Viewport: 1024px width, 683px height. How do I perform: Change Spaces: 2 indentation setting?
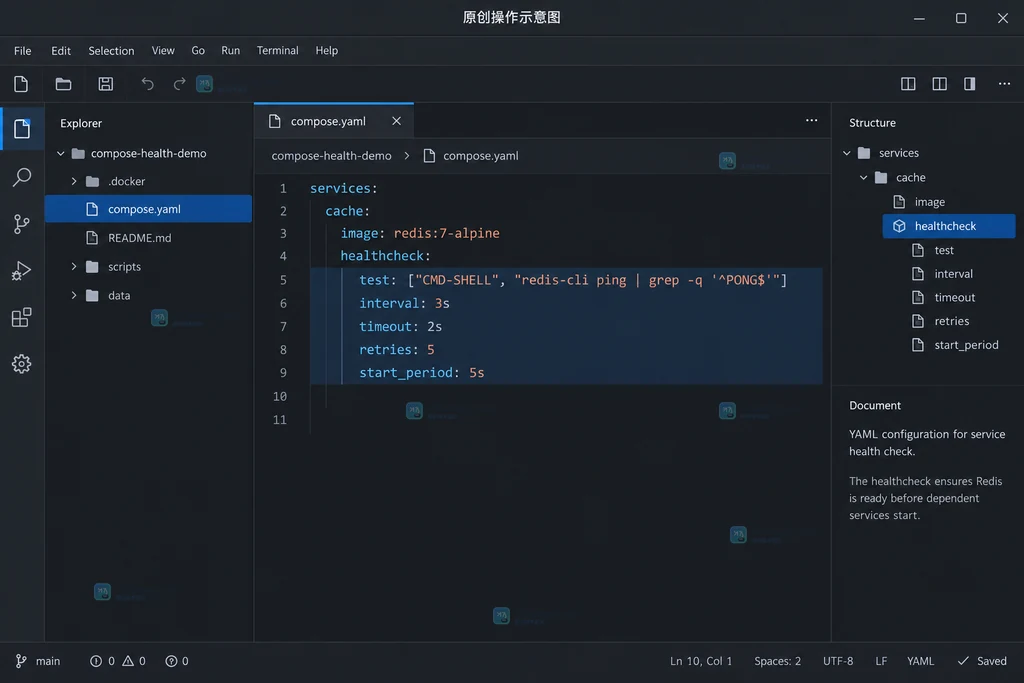point(777,661)
